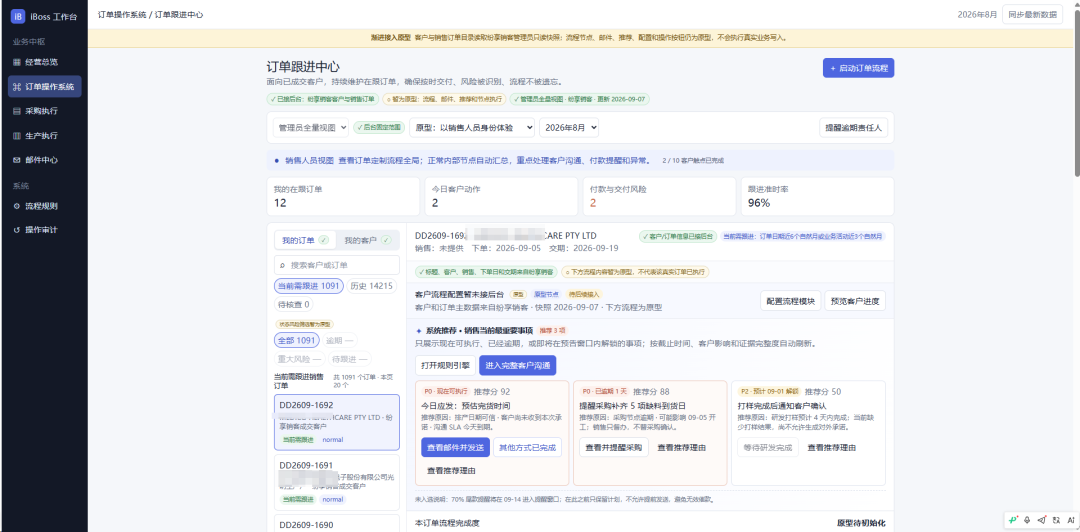Open 邮件中心 in the sidebar
This screenshot has height=532, width=1080.
pos(44,160)
